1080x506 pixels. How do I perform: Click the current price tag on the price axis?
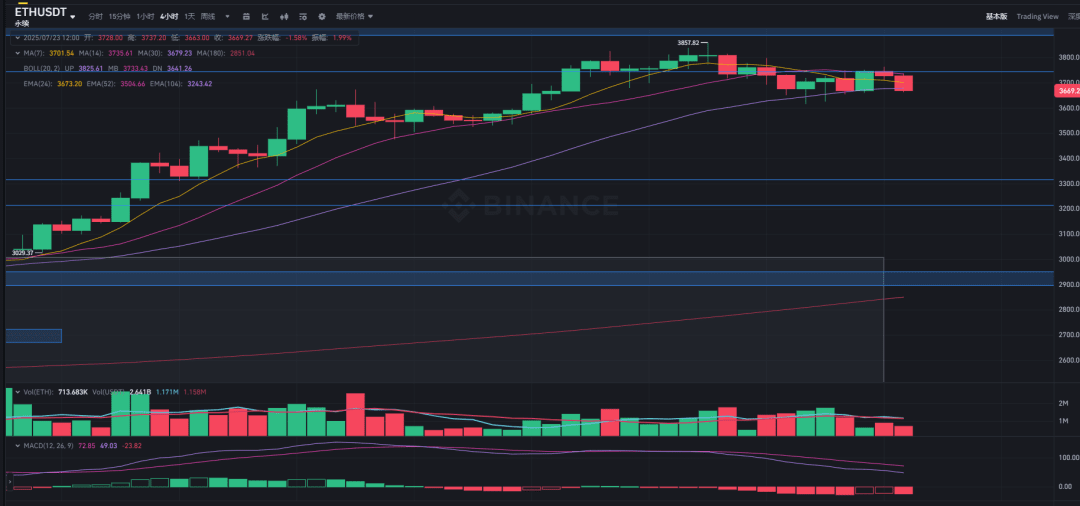tap(1067, 91)
